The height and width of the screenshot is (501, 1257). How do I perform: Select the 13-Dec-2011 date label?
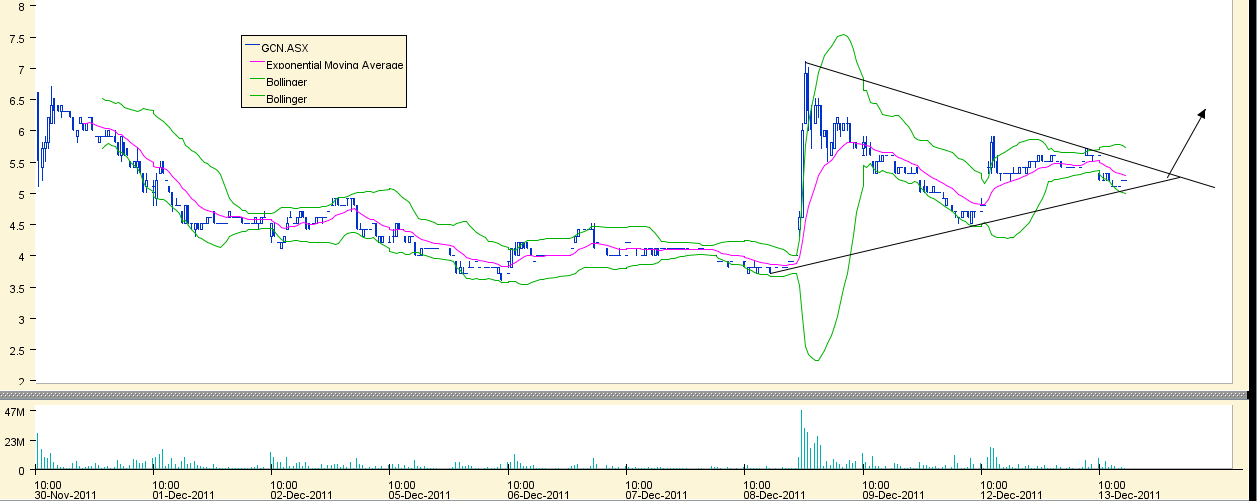coord(1130,494)
